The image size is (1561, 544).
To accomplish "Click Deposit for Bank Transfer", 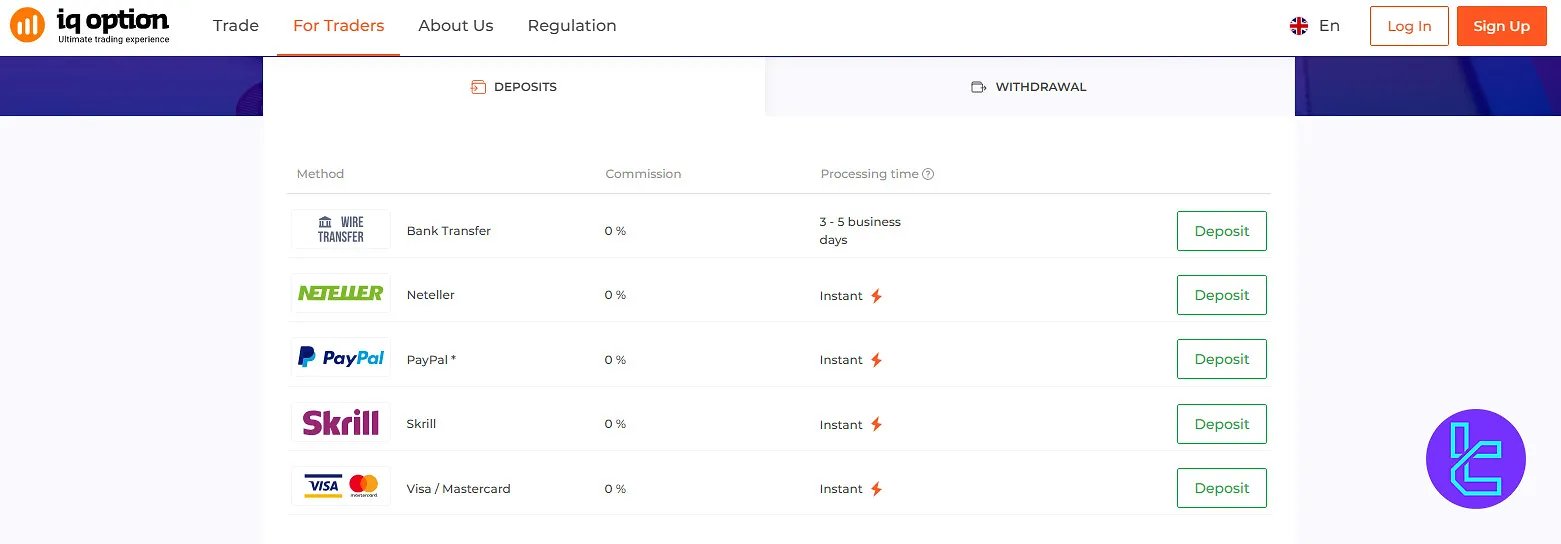I will [1221, 231].
